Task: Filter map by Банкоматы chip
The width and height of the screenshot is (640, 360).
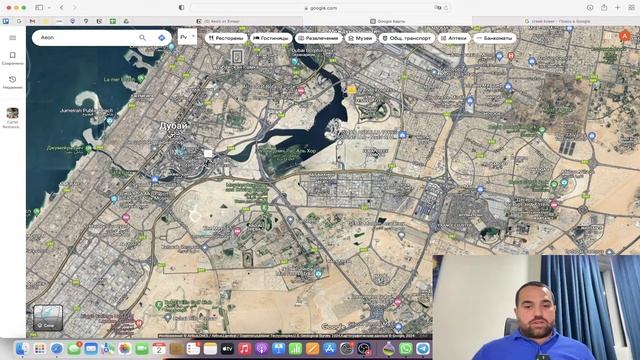Action: (494, 38)
